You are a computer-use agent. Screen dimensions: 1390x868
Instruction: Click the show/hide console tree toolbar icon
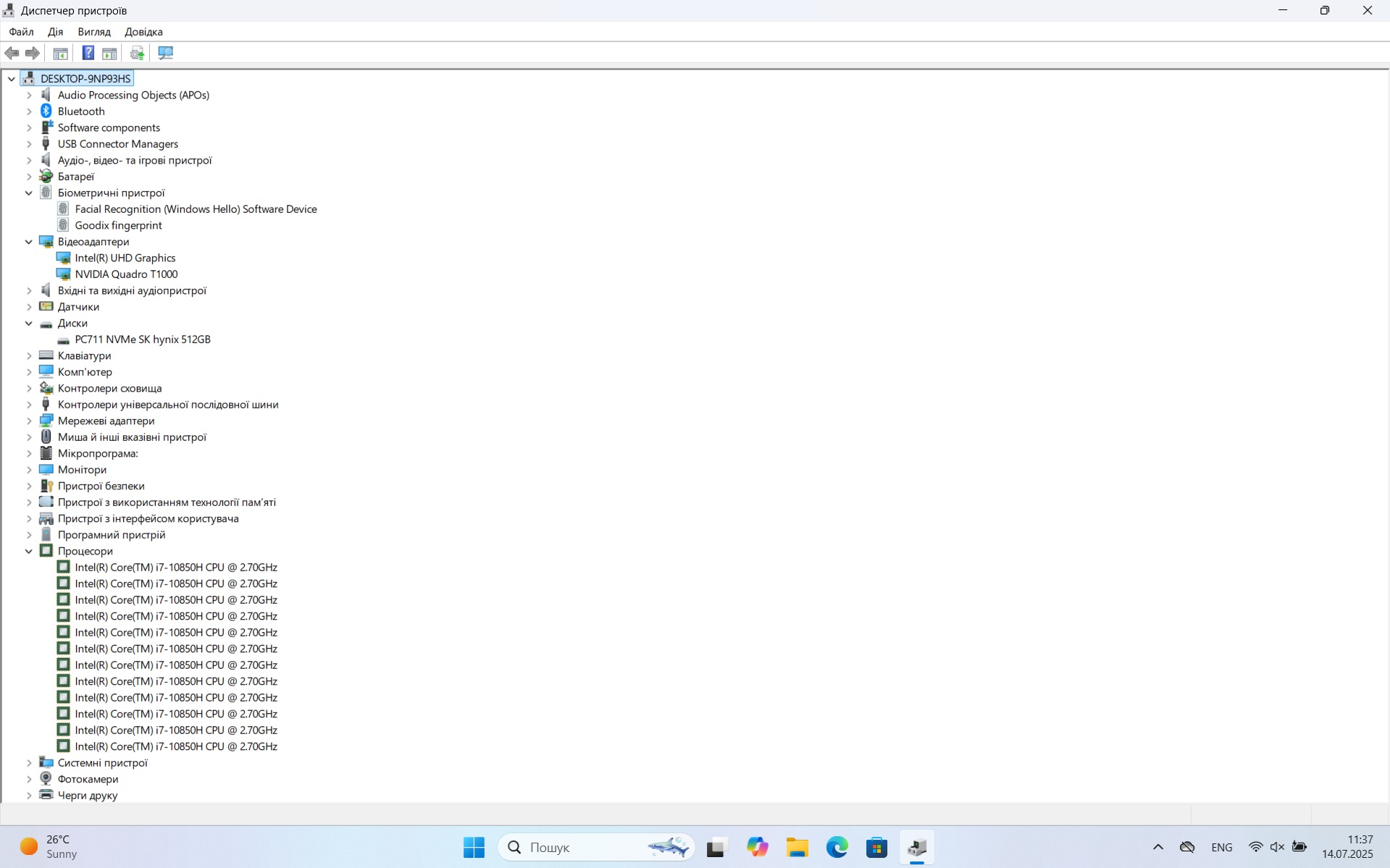coord(60,53)
